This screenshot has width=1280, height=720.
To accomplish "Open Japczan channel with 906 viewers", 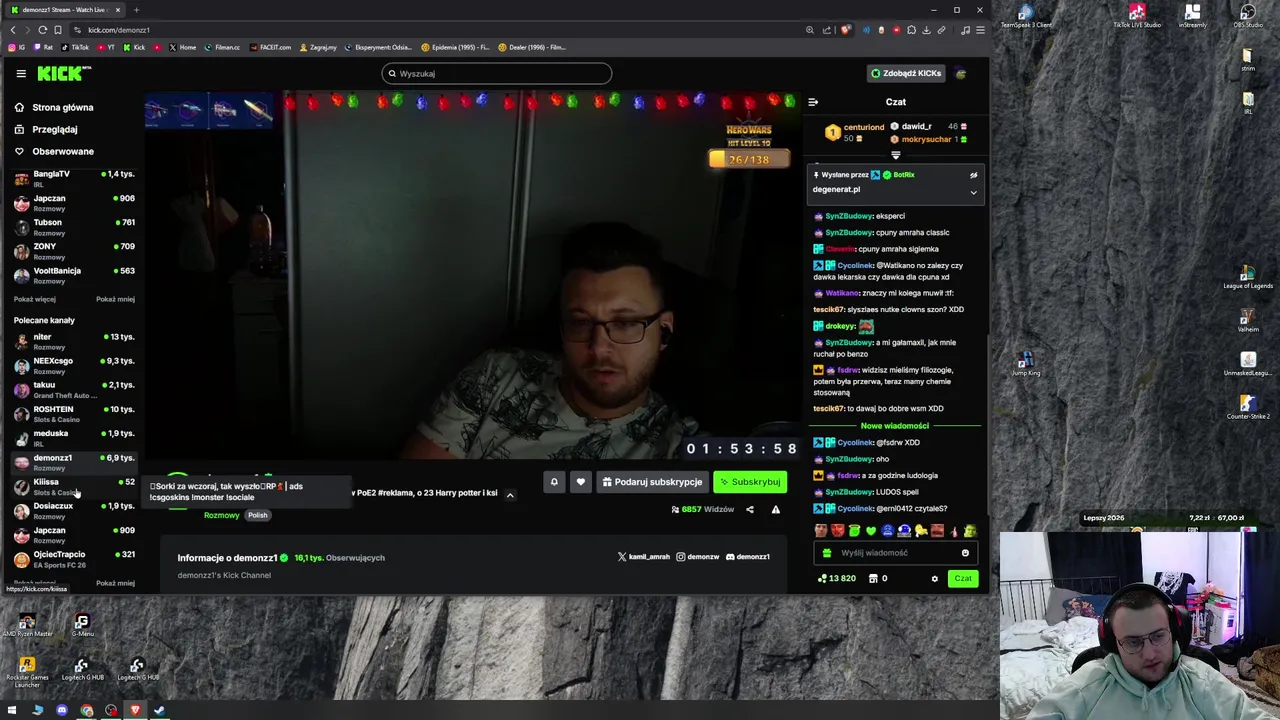I will coord(74,202).
